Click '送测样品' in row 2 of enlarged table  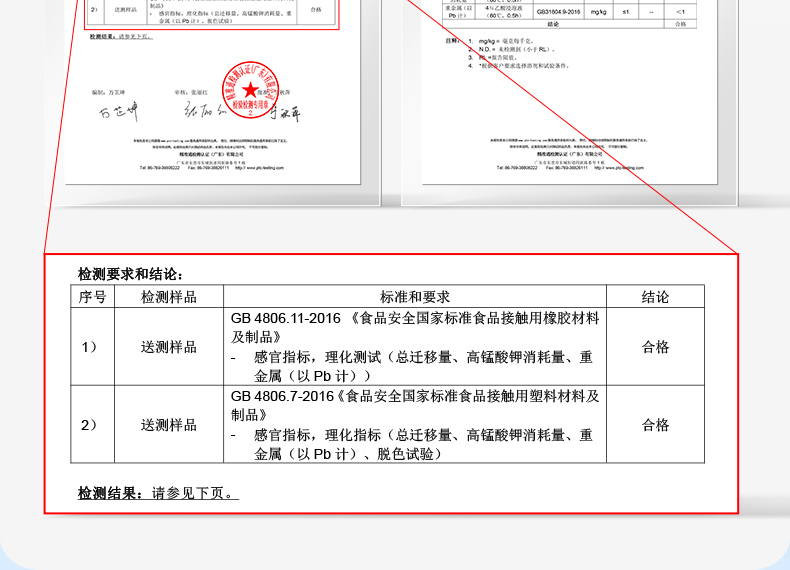click(x=169, y=425)
